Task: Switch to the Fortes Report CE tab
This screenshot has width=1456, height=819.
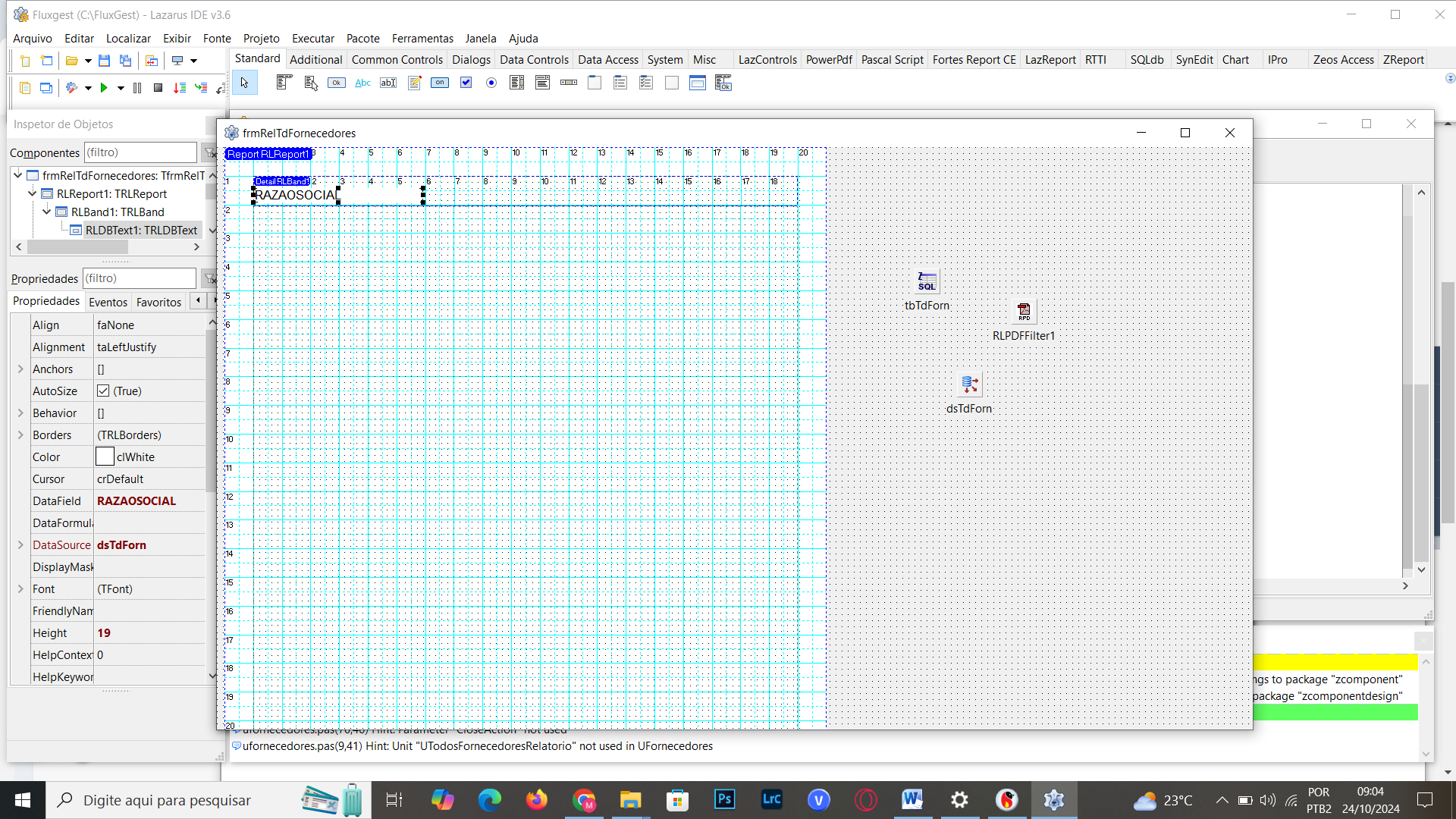Action: pyautogui.click(x=974, y=60)
